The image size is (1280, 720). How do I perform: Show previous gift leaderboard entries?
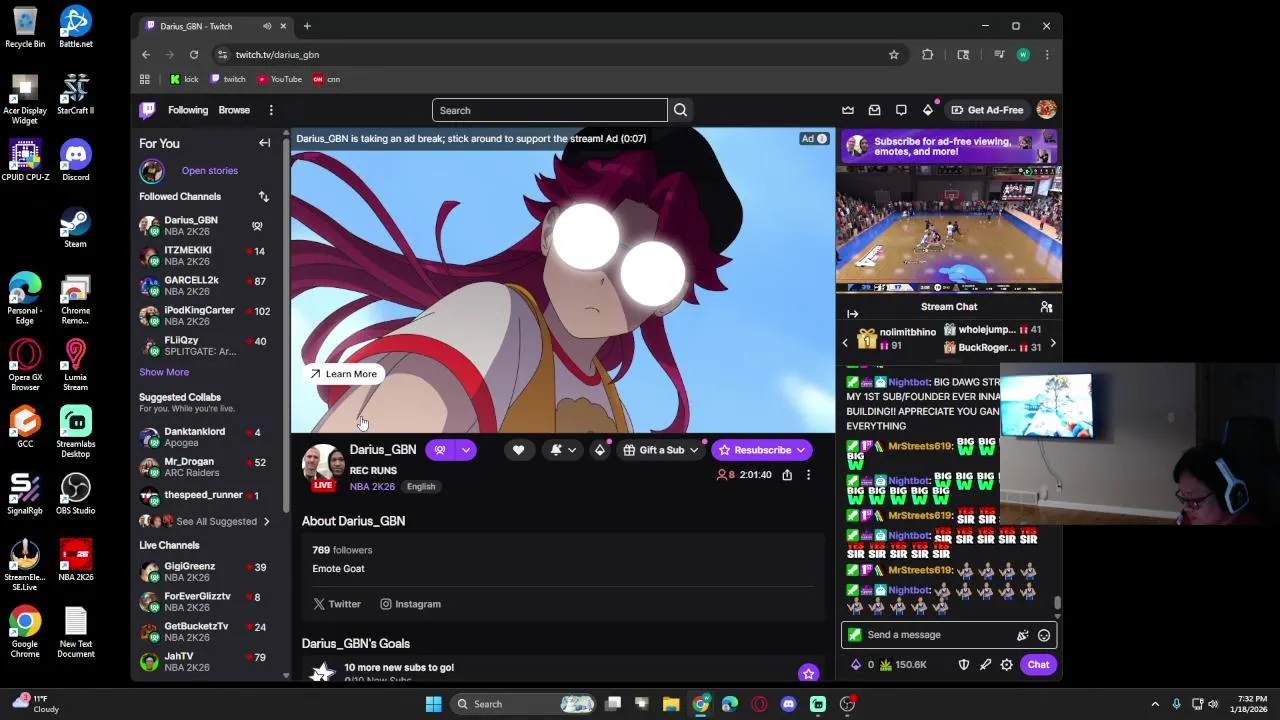point(845,344)
